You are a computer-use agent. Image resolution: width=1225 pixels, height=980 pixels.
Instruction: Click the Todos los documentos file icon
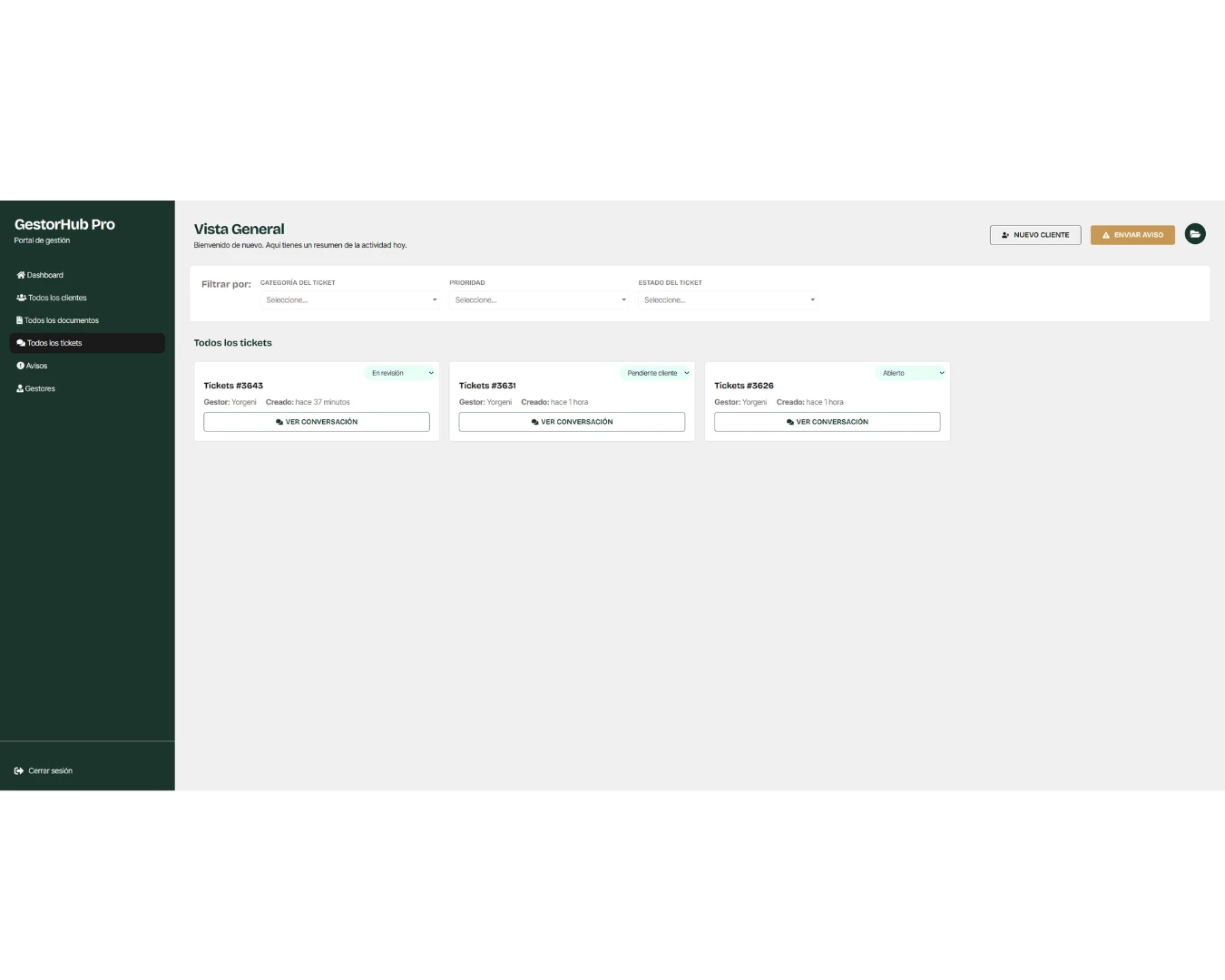(x=19, y=320)
